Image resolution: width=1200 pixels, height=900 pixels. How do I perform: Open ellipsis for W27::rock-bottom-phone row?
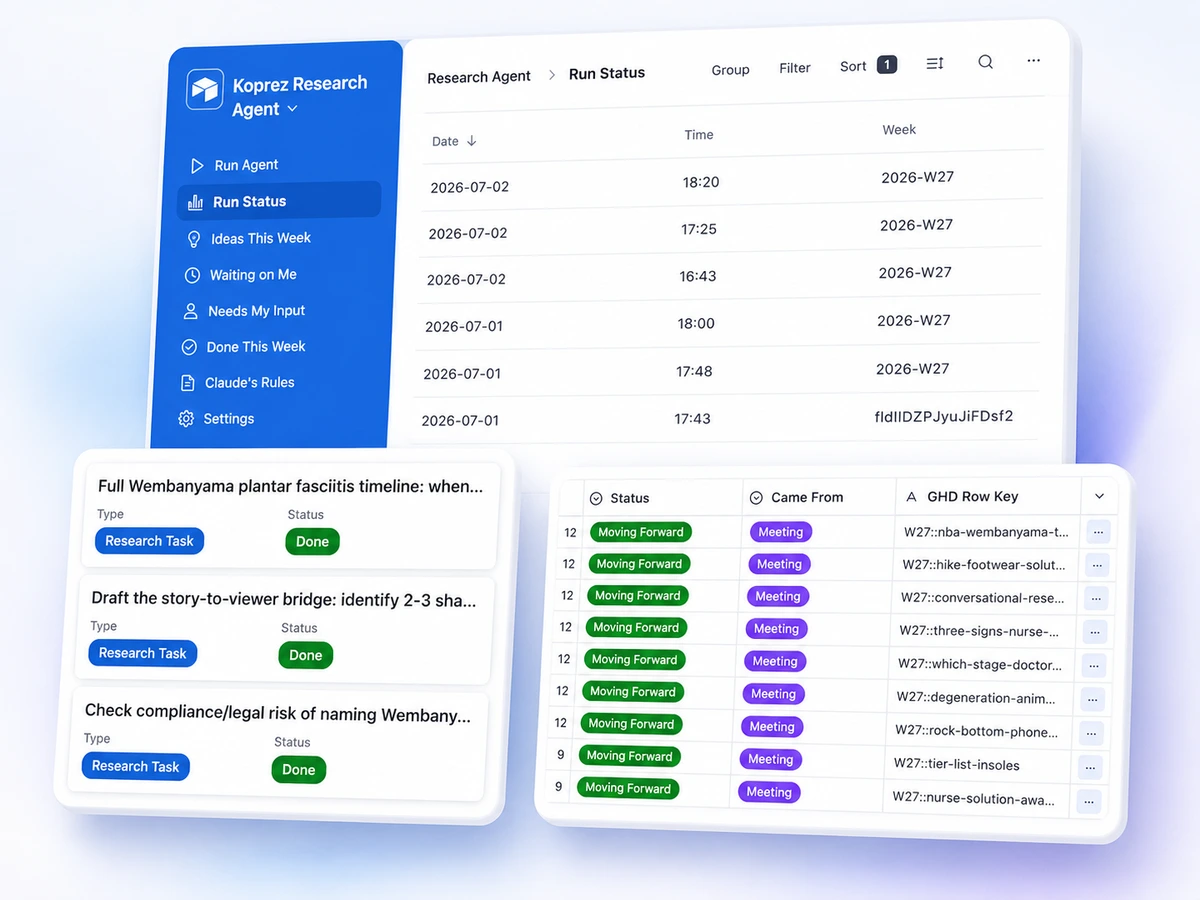point(1092,733)
